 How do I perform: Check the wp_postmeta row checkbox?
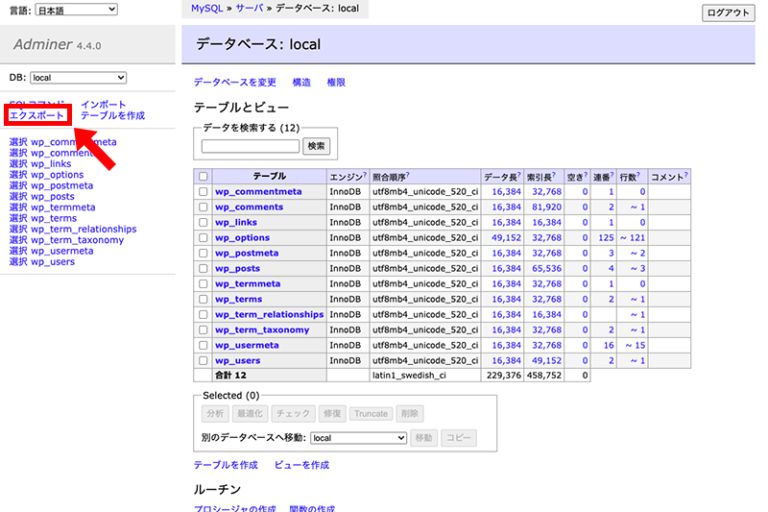tap(203, 253)
